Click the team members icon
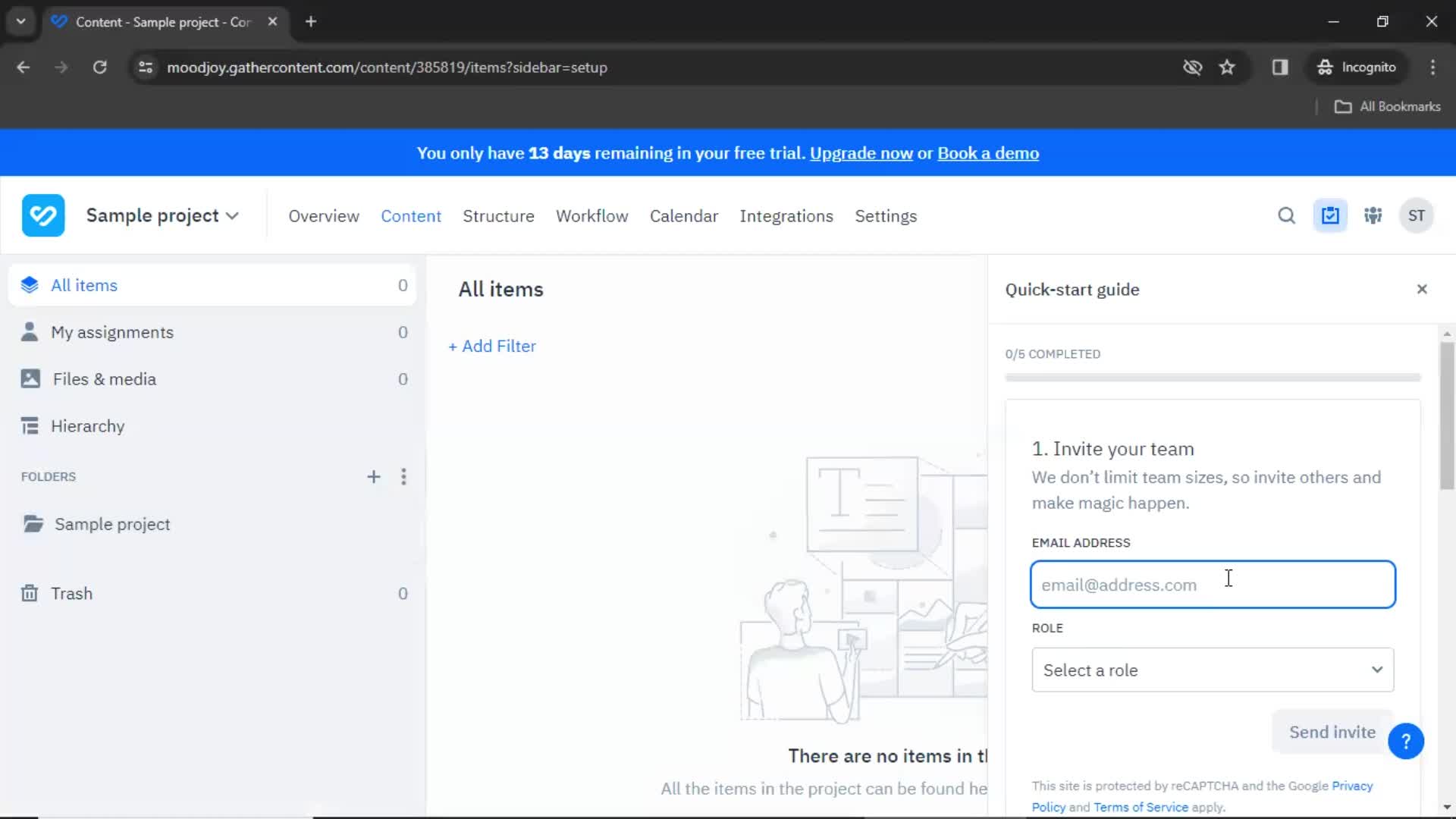The image size is (1456, 819). (1373, 215)
